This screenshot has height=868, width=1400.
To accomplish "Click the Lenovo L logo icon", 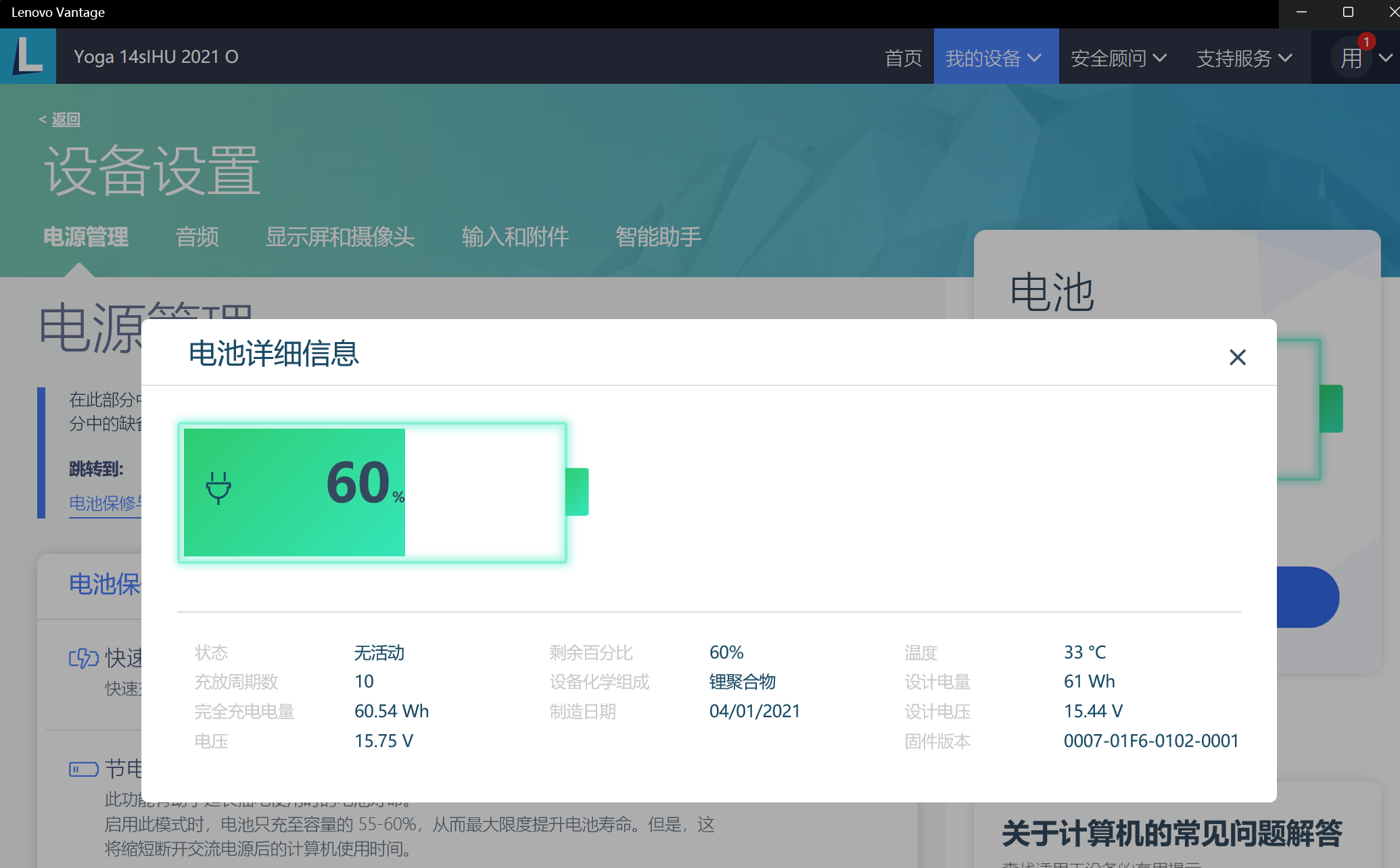I will 28,56.
